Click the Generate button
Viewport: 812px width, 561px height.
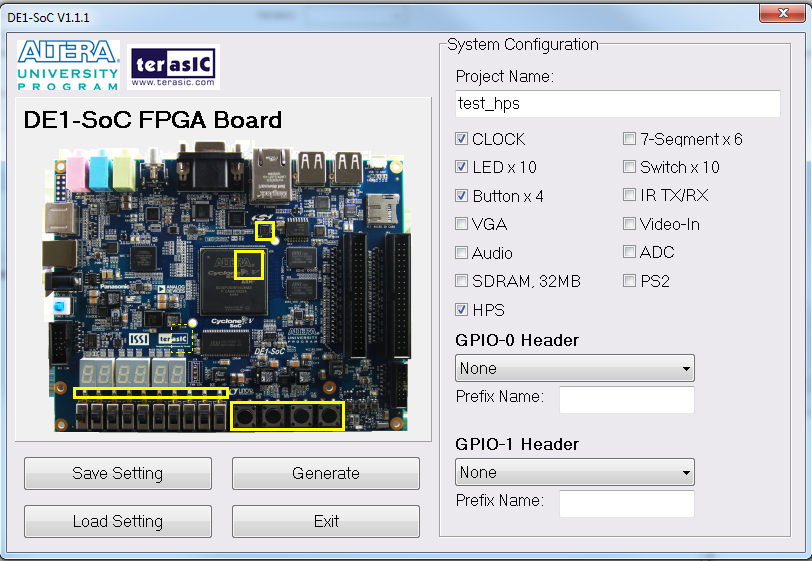click(x=326, y=473)
